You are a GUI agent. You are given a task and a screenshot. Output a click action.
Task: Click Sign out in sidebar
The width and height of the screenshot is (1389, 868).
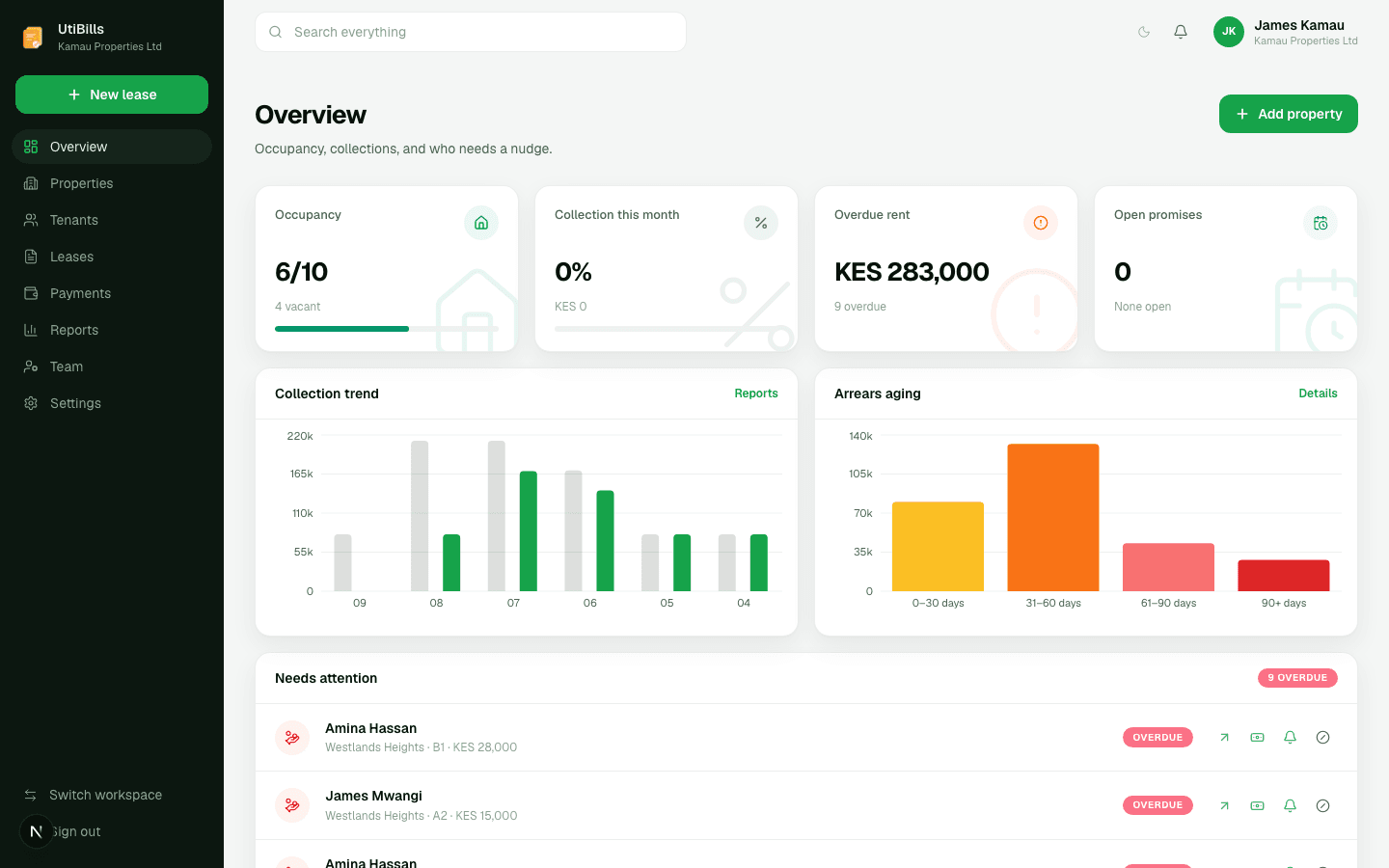[112, 831]
